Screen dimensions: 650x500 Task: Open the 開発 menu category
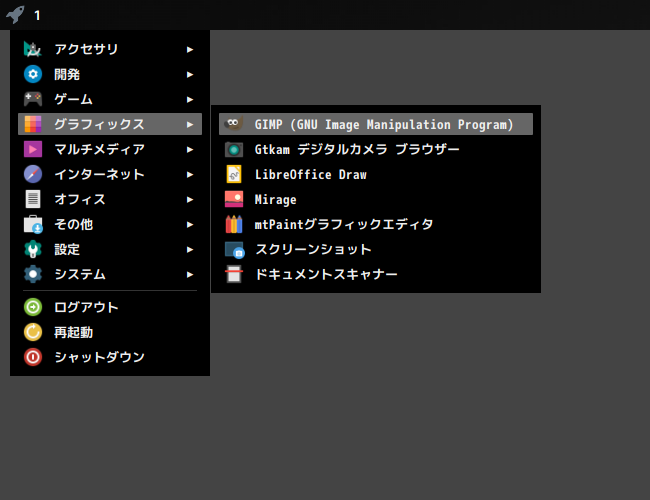(x=110, y=74)
